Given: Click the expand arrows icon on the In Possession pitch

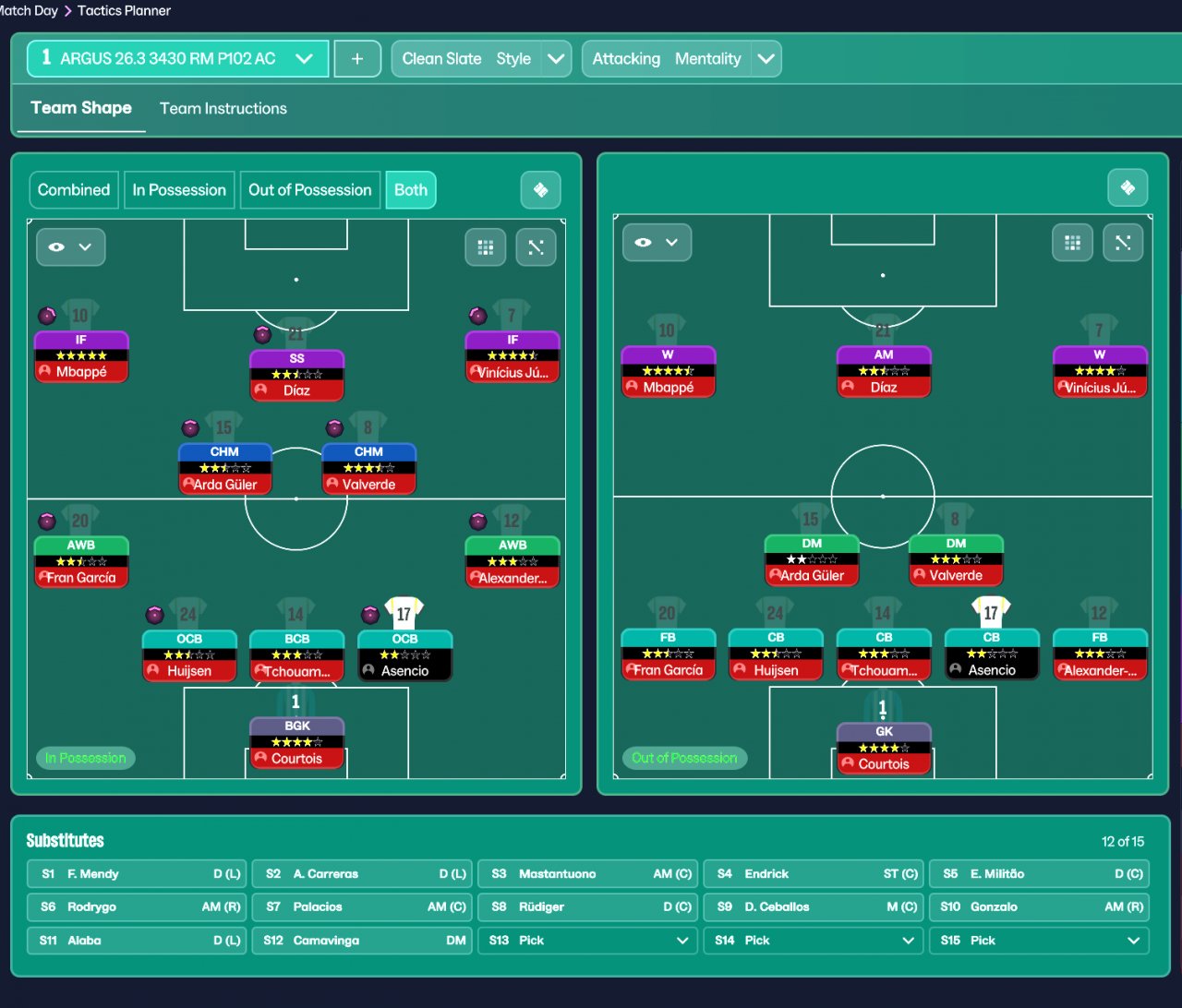Looking at the screenshot, I should pyautogui.click(x=536, y=247).
